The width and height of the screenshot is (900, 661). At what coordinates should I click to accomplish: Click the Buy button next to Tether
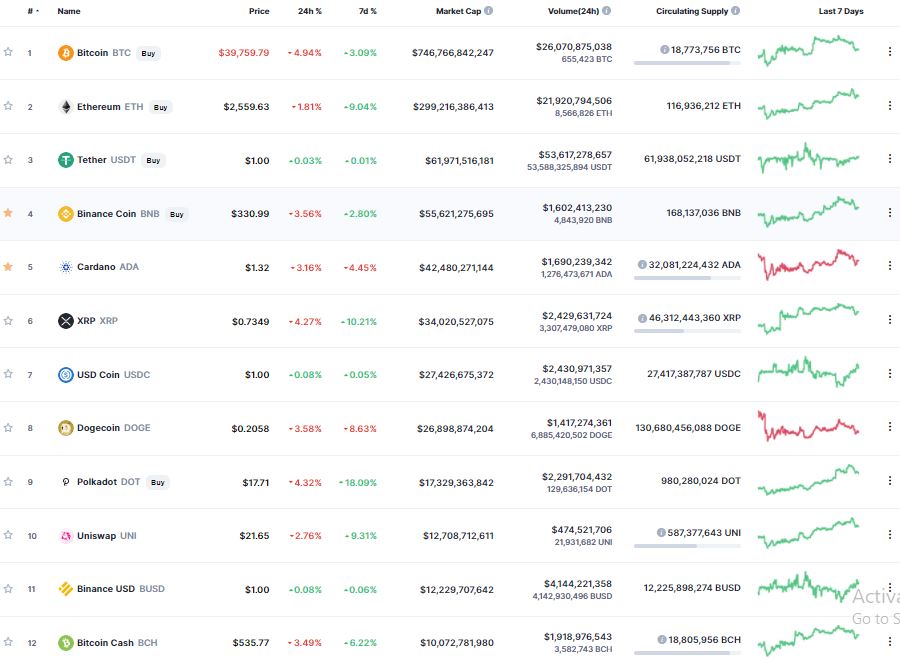[153, 160]
